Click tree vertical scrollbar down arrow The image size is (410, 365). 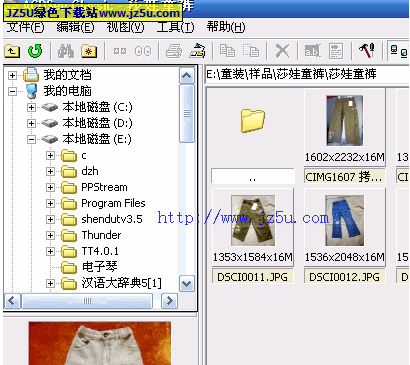(187, 284)
